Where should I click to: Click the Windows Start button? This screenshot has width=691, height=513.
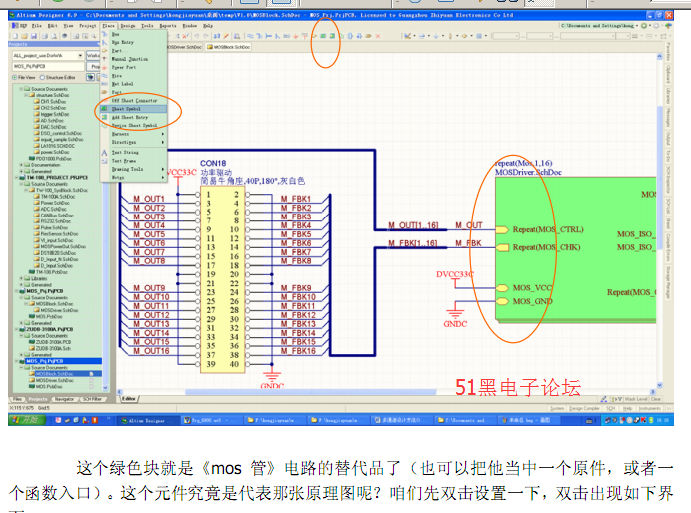click(x=26, y=420)
